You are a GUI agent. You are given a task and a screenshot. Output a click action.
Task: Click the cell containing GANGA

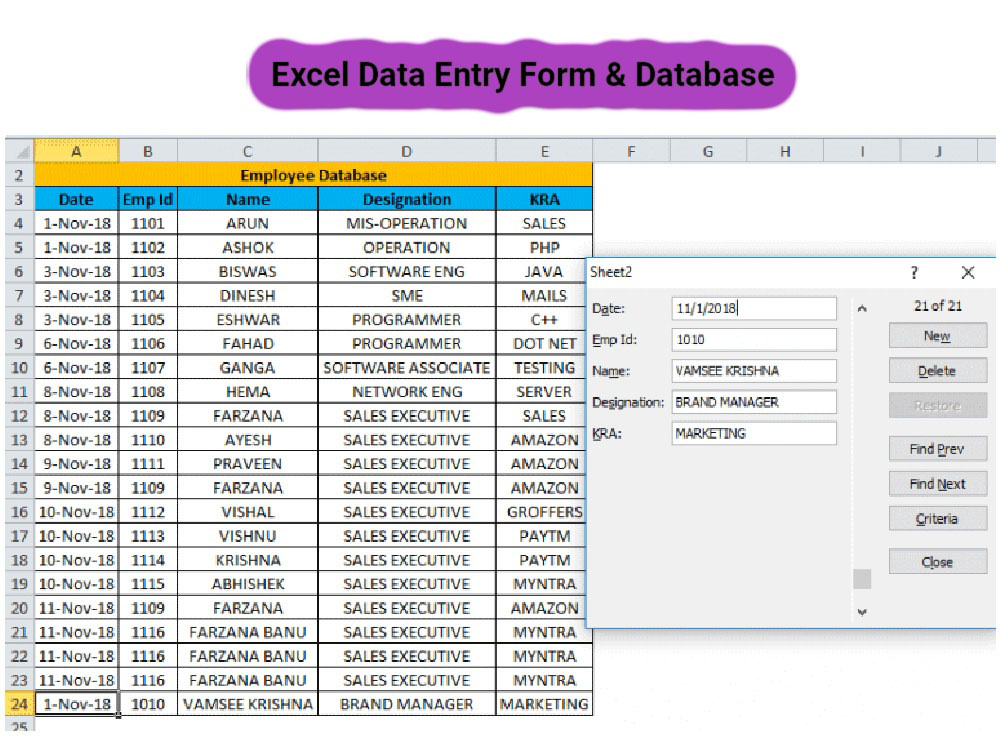(x=247, y=368)
